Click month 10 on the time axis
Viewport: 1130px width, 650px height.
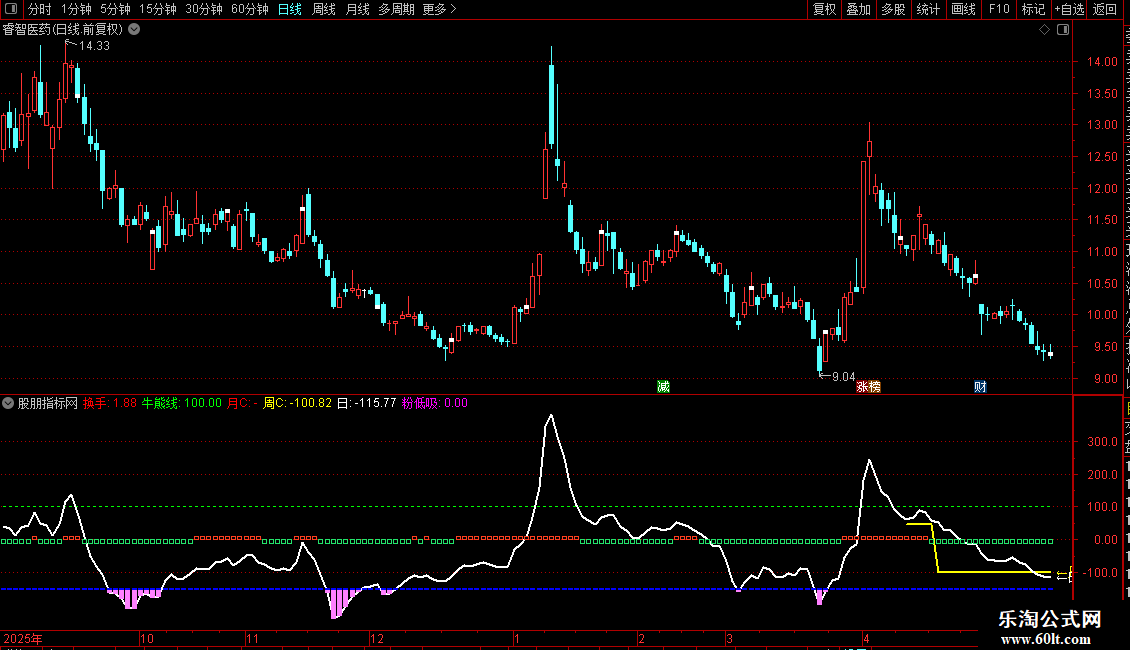[x=147, y=638]
